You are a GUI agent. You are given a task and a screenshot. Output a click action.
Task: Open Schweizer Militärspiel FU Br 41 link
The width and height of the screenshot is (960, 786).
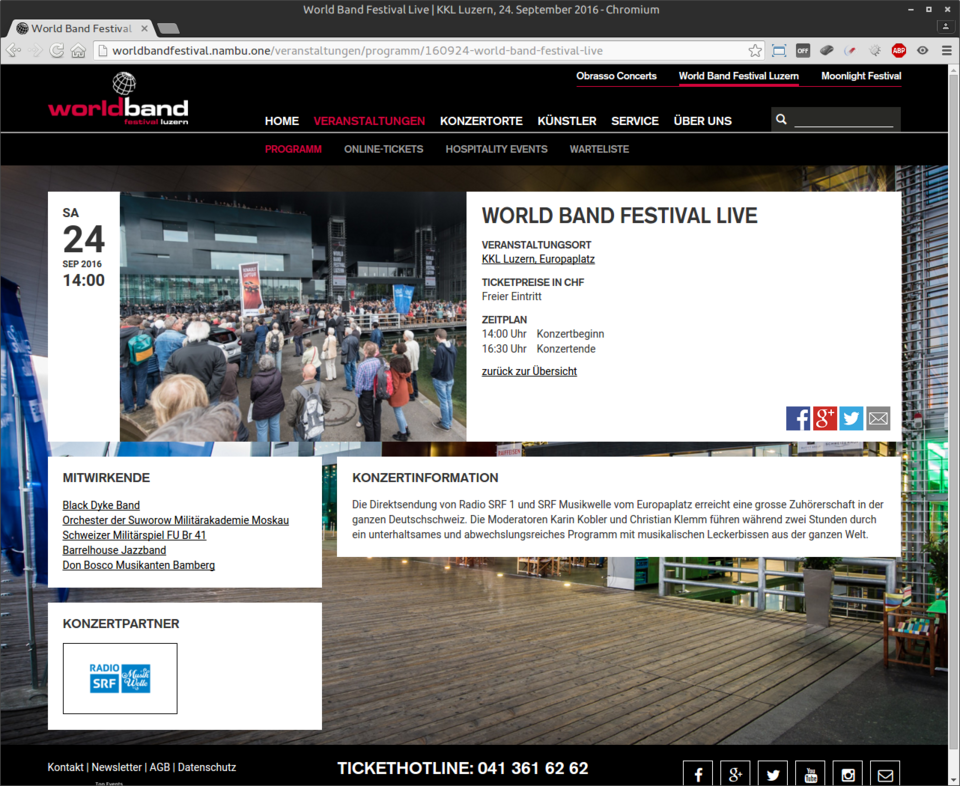[x=134, y=535]
